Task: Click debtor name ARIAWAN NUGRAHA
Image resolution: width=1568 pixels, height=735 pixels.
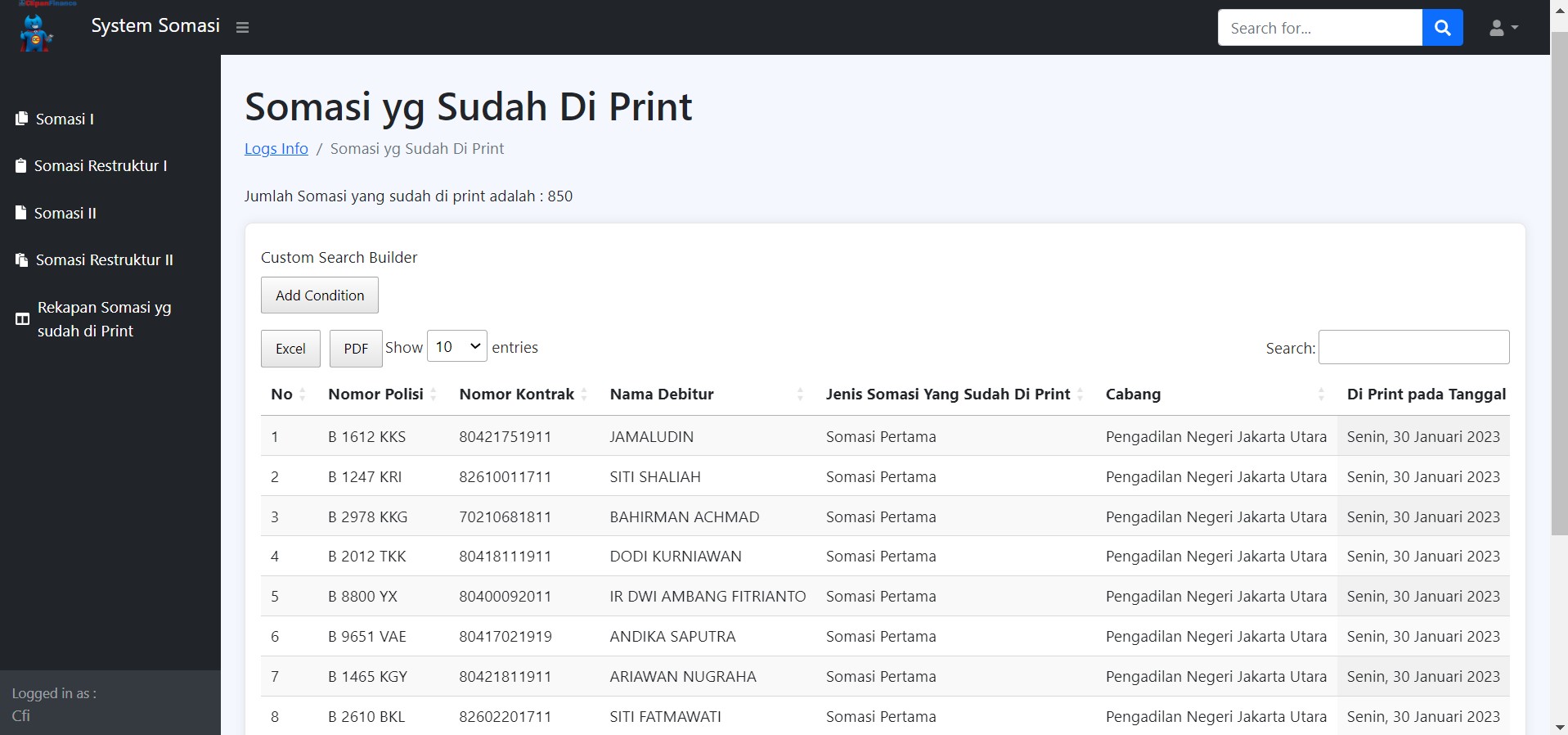Action: 683,677
